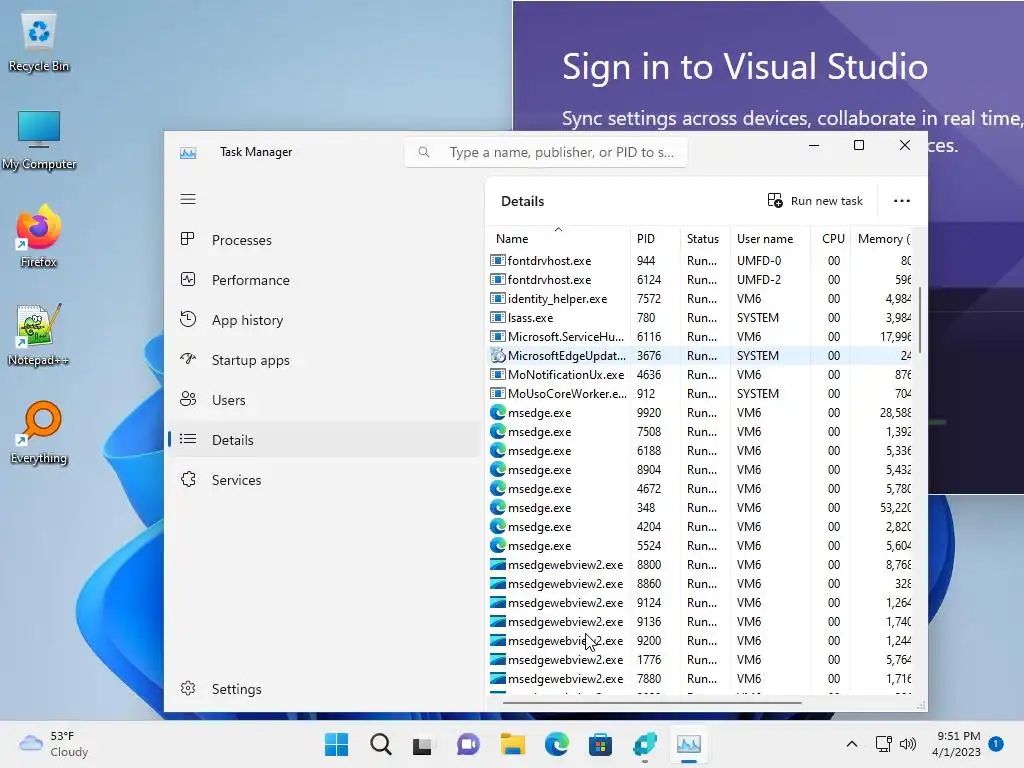The image size is (1024, 768).
Task: Go to Startup apps page
Action: (324, 360)
